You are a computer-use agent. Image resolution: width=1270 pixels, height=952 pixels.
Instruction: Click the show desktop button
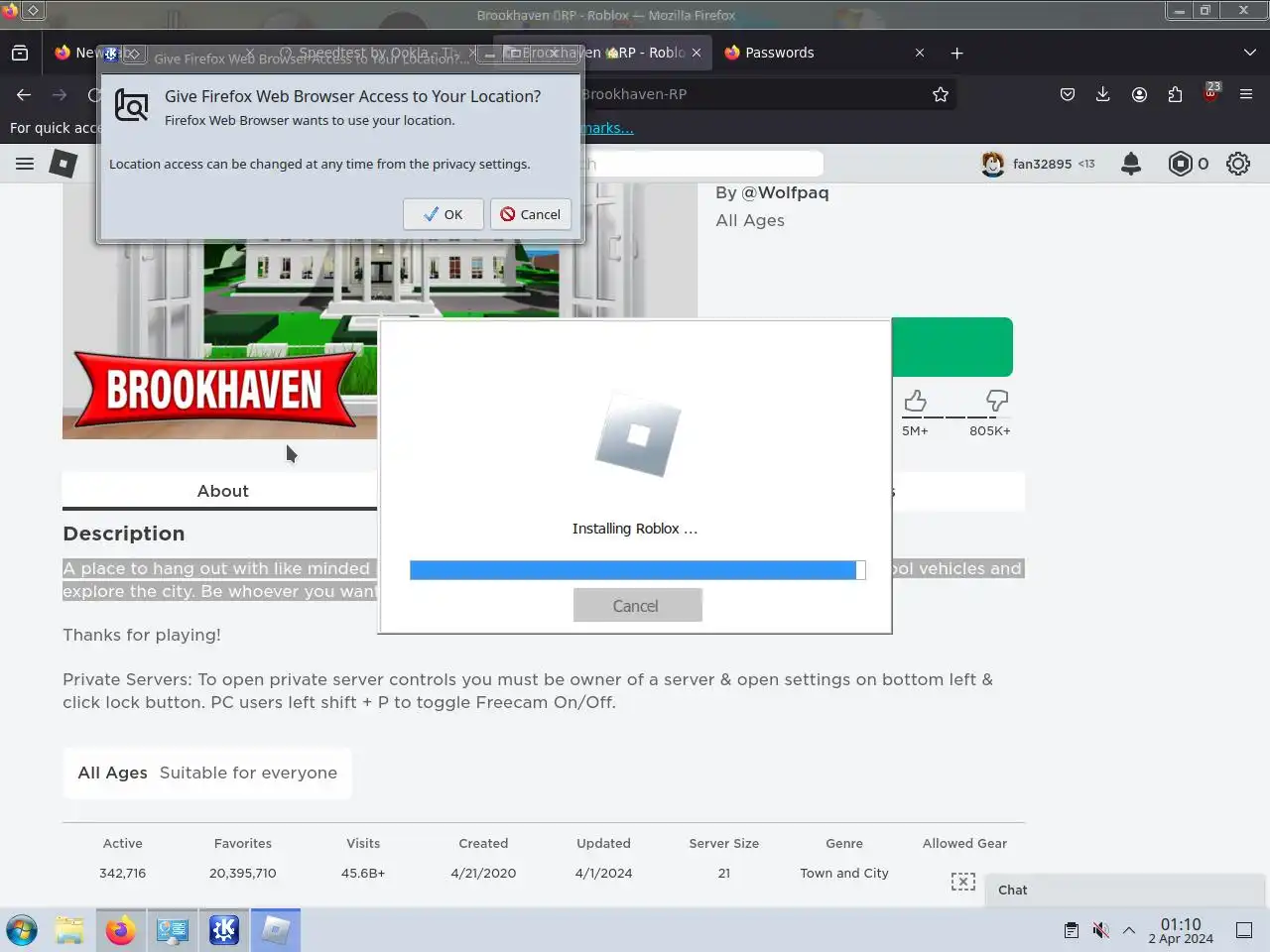pyautogui.click(x=1244, y=930)
